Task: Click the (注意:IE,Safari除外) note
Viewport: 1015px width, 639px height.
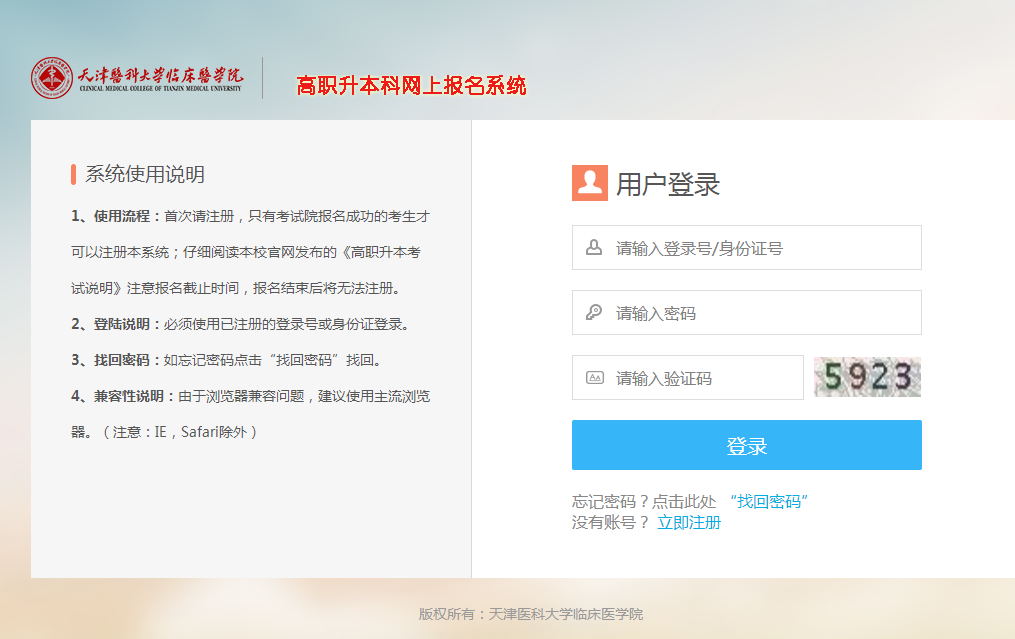Action: click(180, 432)
